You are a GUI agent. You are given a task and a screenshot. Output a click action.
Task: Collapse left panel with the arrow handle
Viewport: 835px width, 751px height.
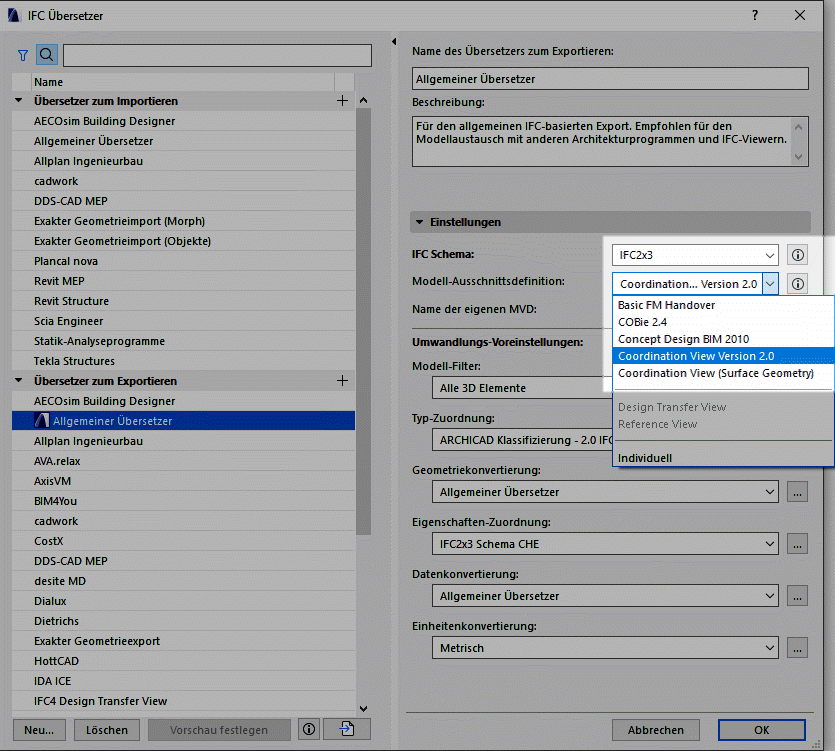394,41
